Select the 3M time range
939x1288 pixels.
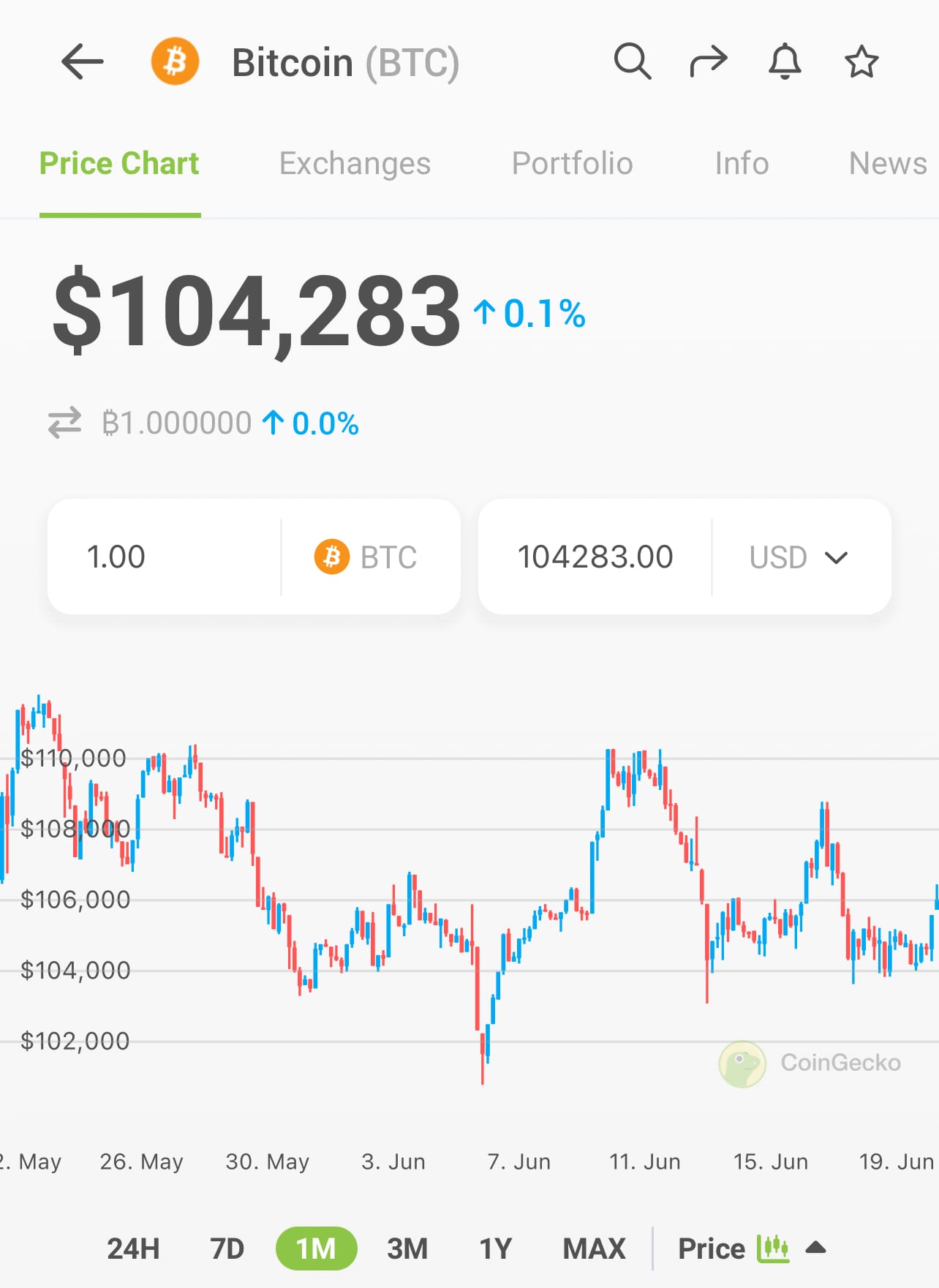[407, 1249]
